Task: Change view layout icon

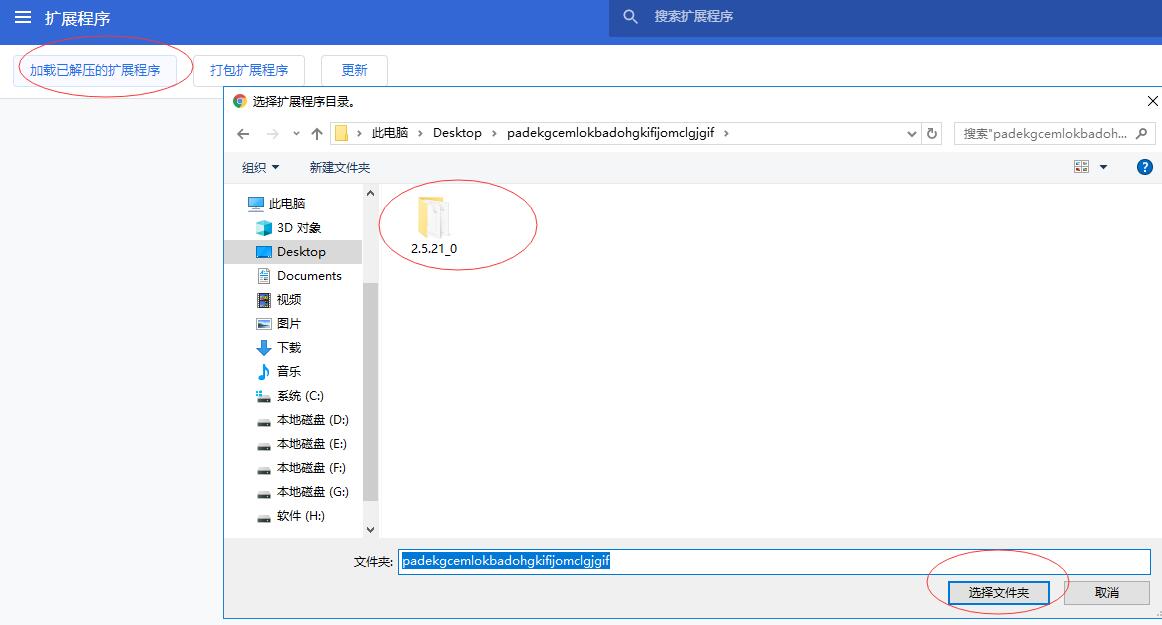Action: (1081, 167)
